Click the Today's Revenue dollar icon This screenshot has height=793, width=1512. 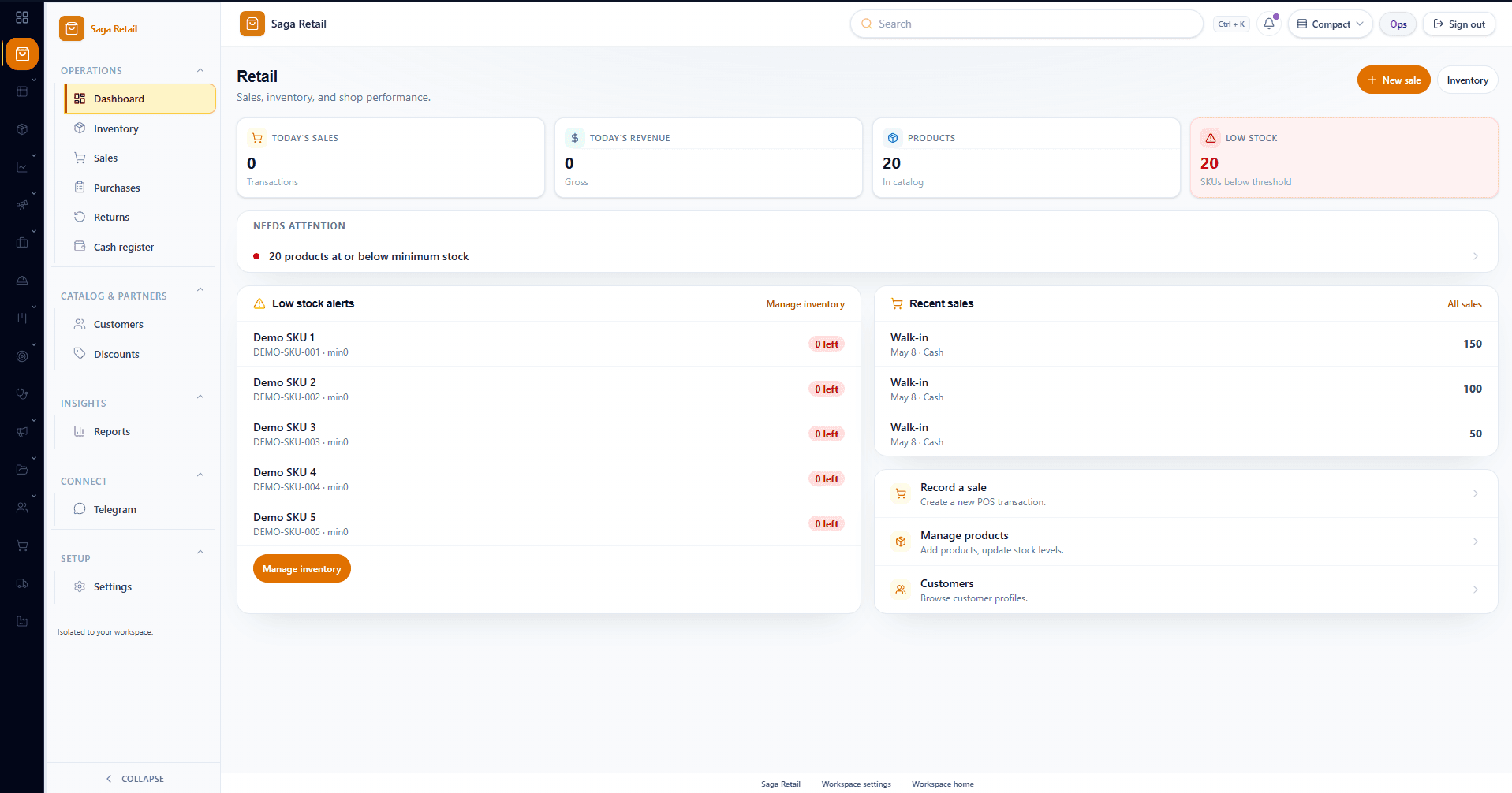[575, 138]
